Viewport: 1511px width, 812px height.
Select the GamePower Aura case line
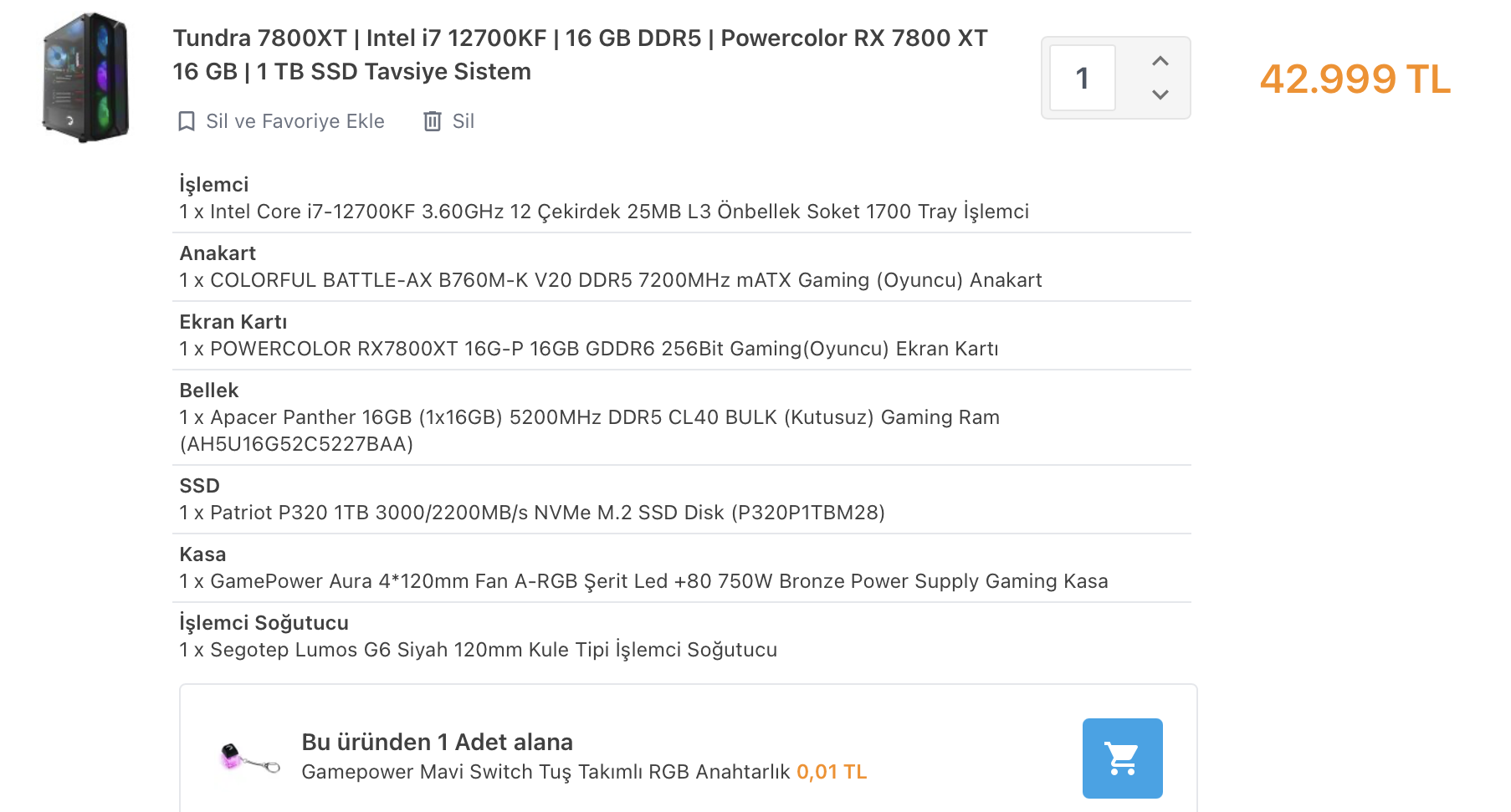pyautogui.click(x=643, y=581)
